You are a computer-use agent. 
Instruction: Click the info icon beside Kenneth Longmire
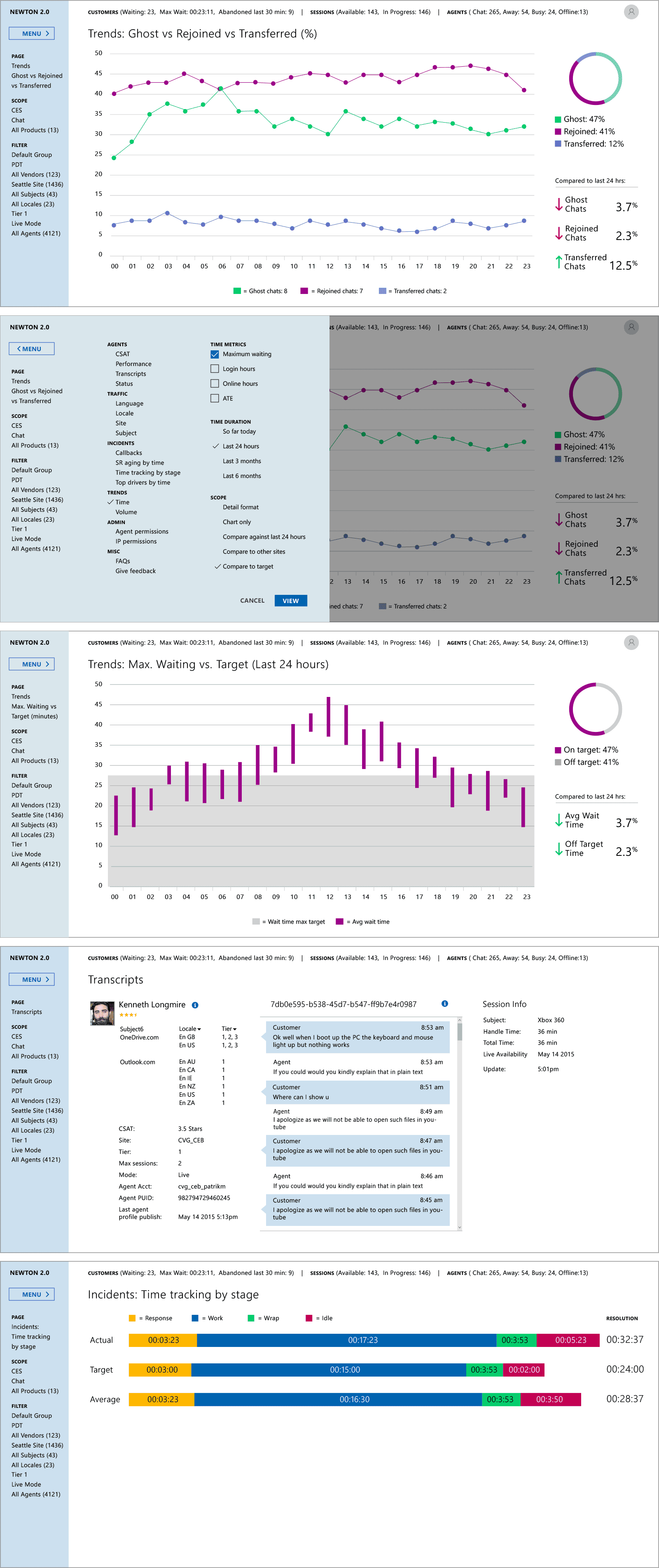coord(195,1005)
